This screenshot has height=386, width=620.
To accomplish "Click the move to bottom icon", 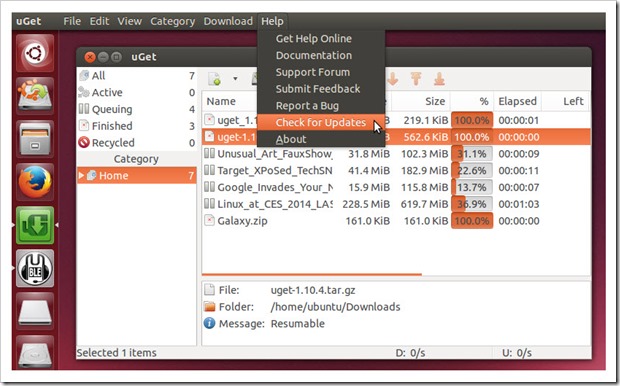I will (x=439, y=79).
